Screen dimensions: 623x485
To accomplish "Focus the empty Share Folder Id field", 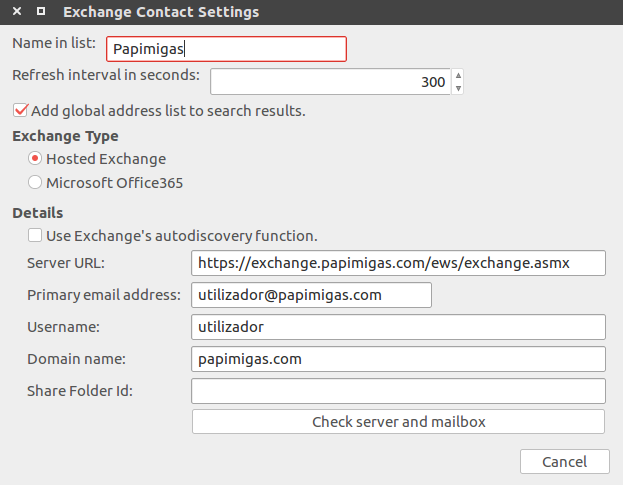I will pos(398,390).
